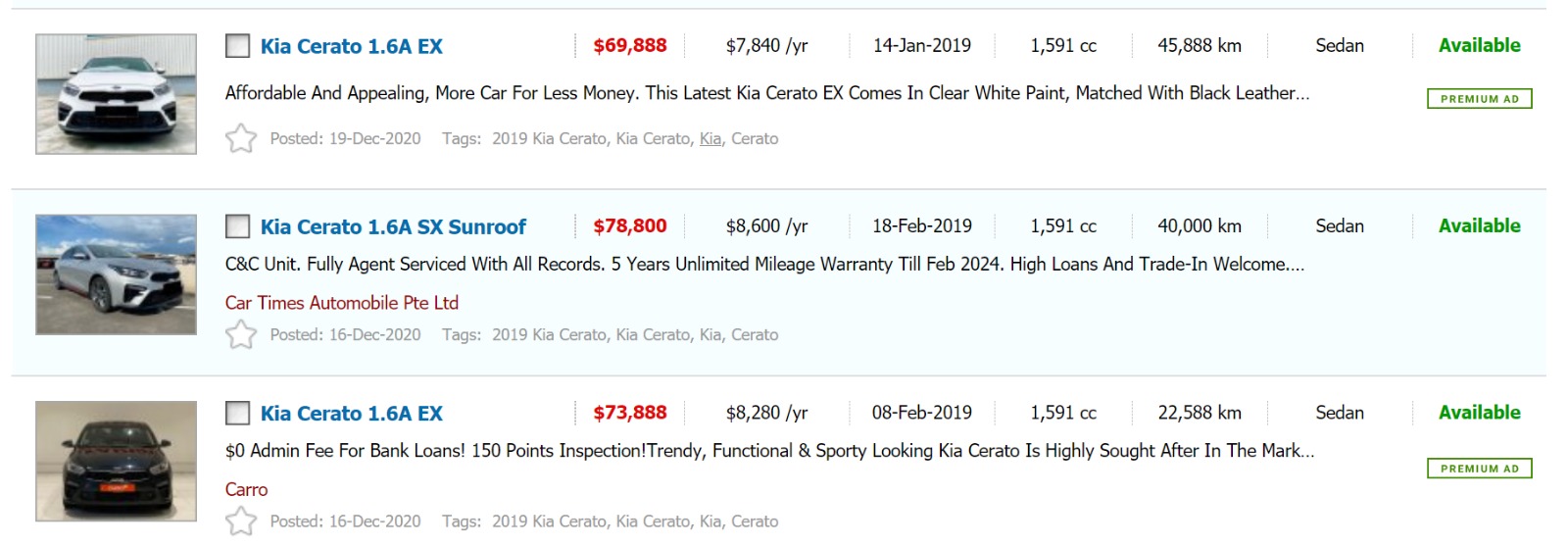Open the Kia Cerato 1.6A SX Sunroof title
This screenshot has width=1568, height=546.
click(x=393, y=226)
